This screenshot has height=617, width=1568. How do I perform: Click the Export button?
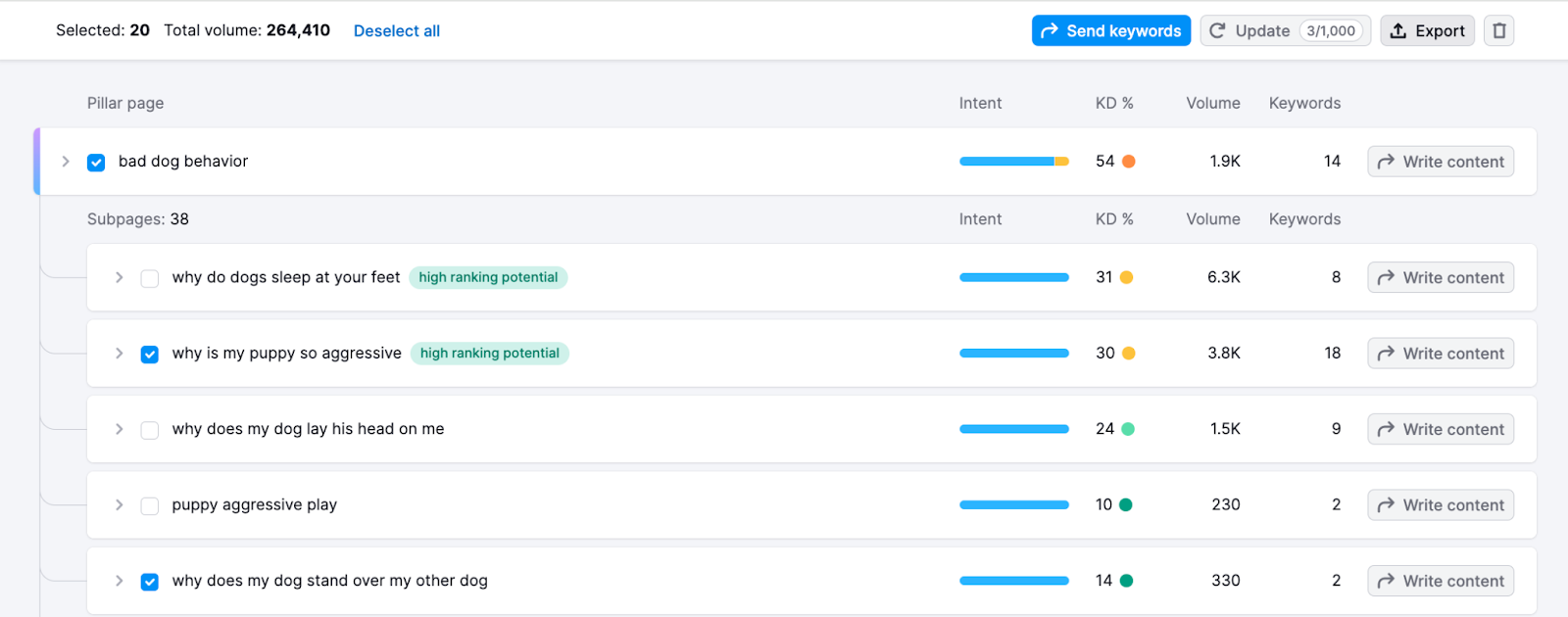(x=1427, y=30)
